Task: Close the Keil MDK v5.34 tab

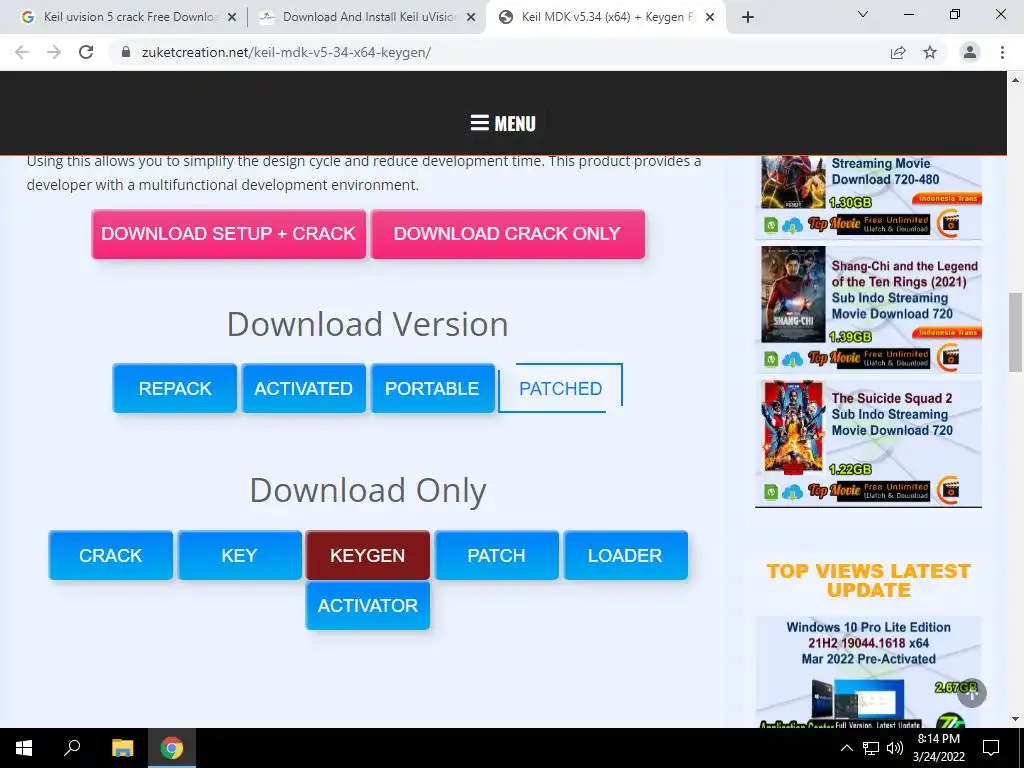Action: (x=710, y=18)
